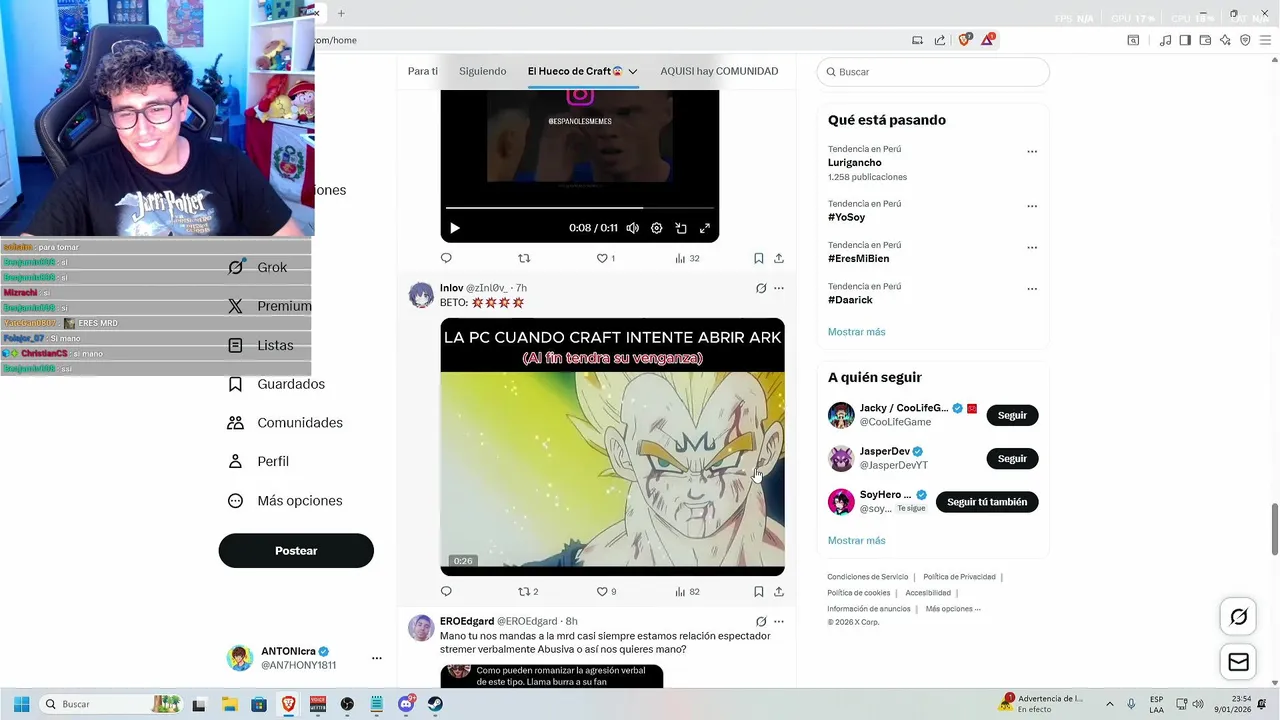
Task: View analytics showing 32 views
Action: (687, 258)
